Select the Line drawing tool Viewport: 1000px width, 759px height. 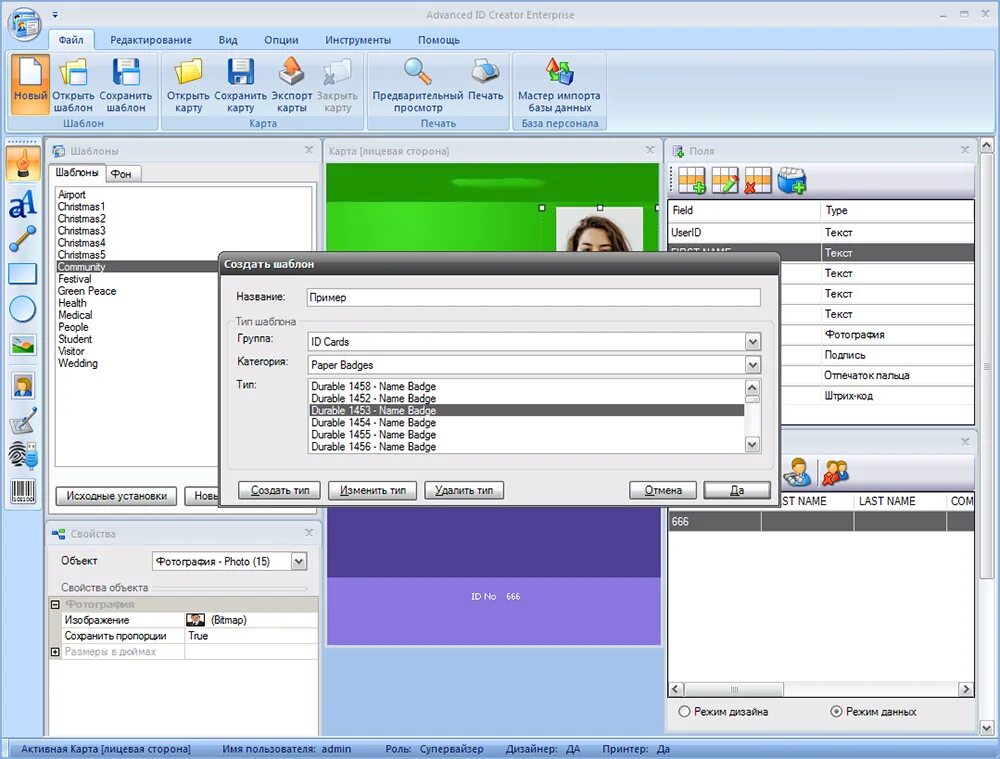(x=23, y=239)
